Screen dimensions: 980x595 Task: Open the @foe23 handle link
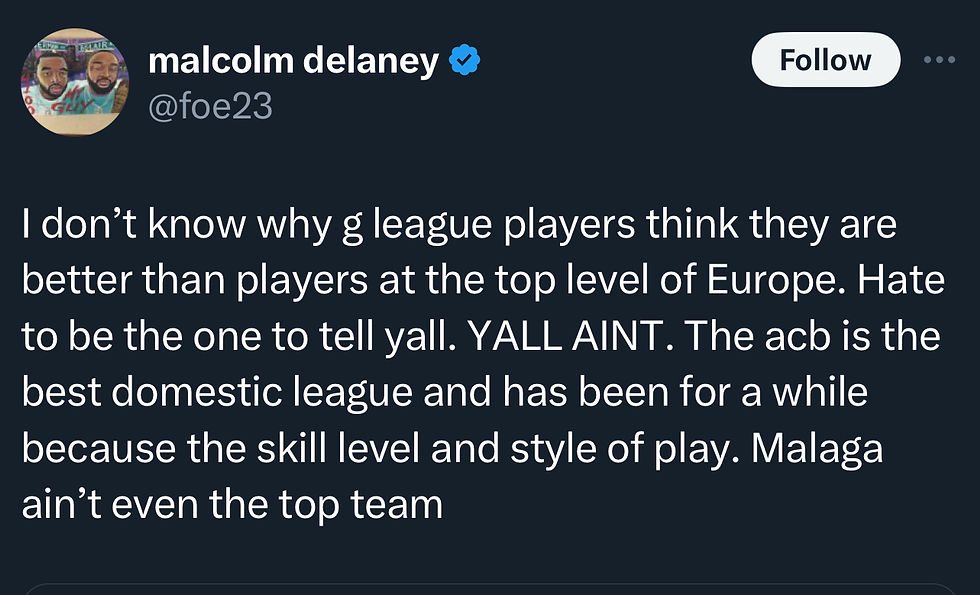[x=210, y=105]
